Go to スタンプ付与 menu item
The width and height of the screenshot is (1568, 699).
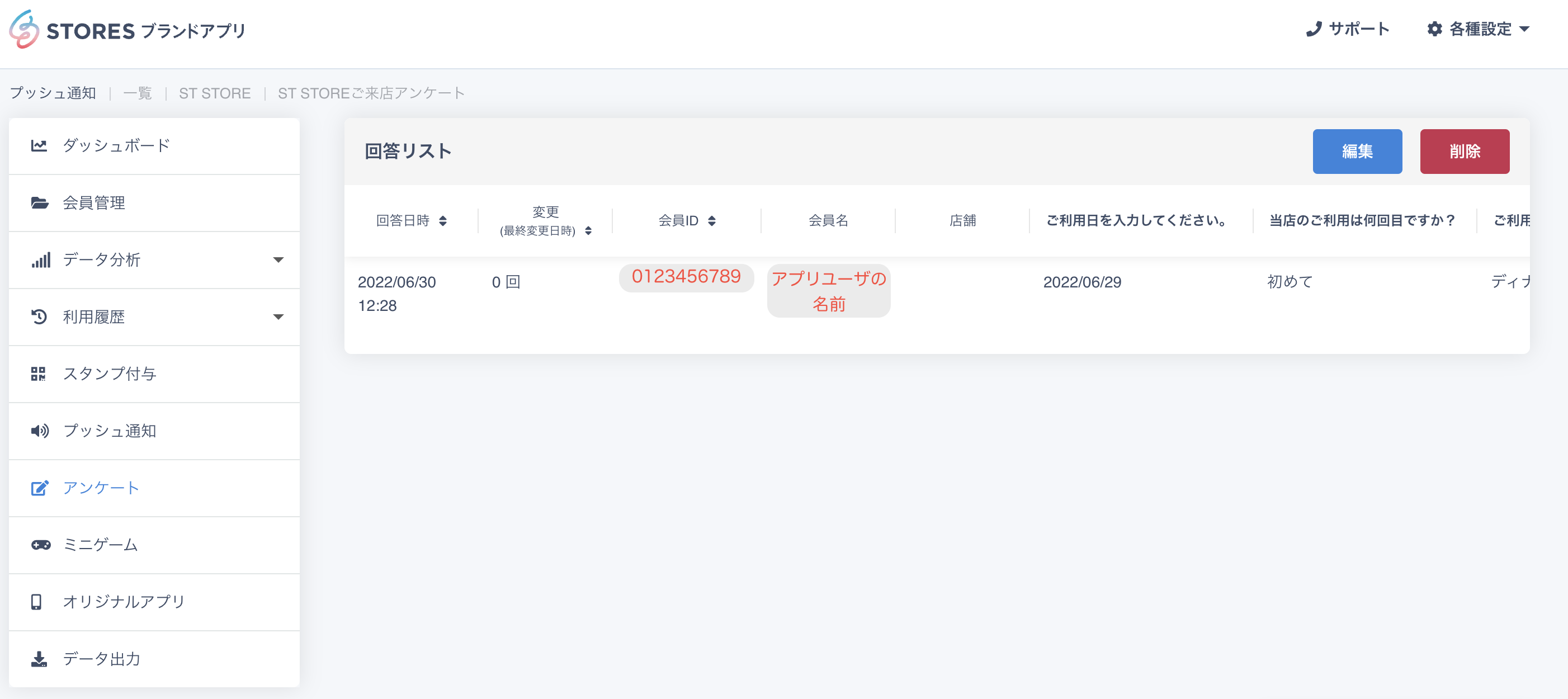point(154,374)
